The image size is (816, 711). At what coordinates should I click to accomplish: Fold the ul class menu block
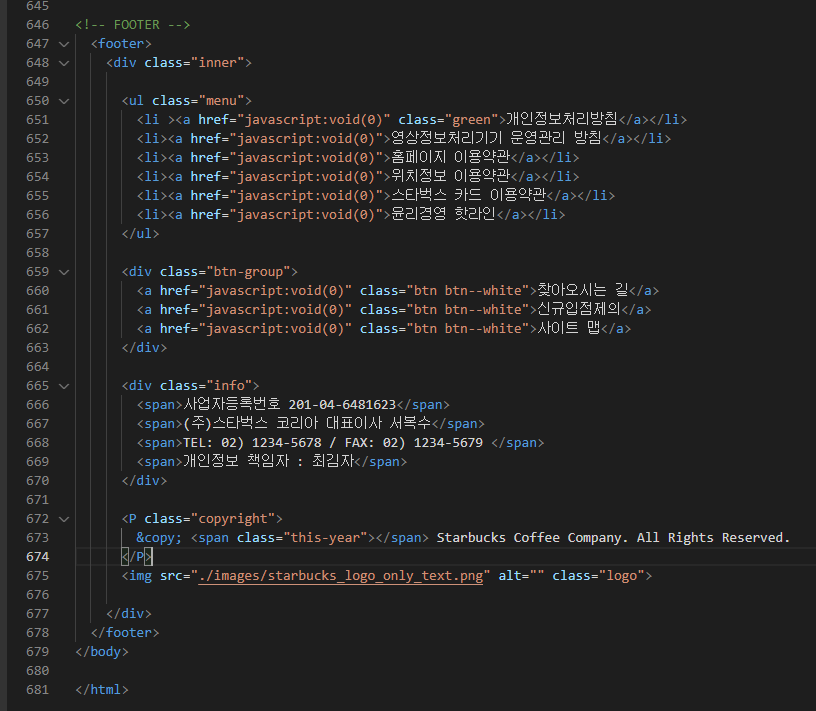(64, 101)
